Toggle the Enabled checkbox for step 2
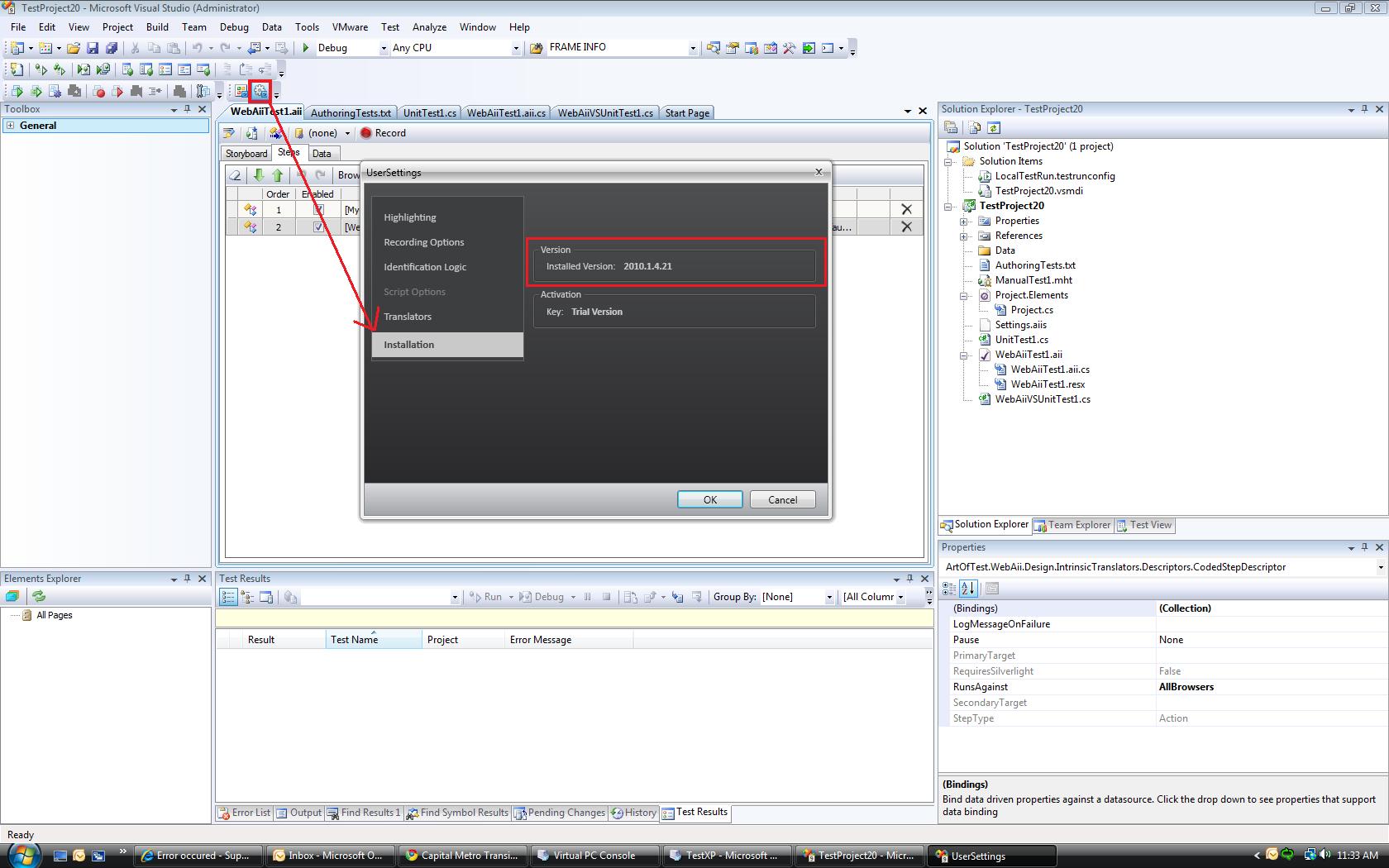The width and height of the screenshot is (1389, 868). (318, 227)
